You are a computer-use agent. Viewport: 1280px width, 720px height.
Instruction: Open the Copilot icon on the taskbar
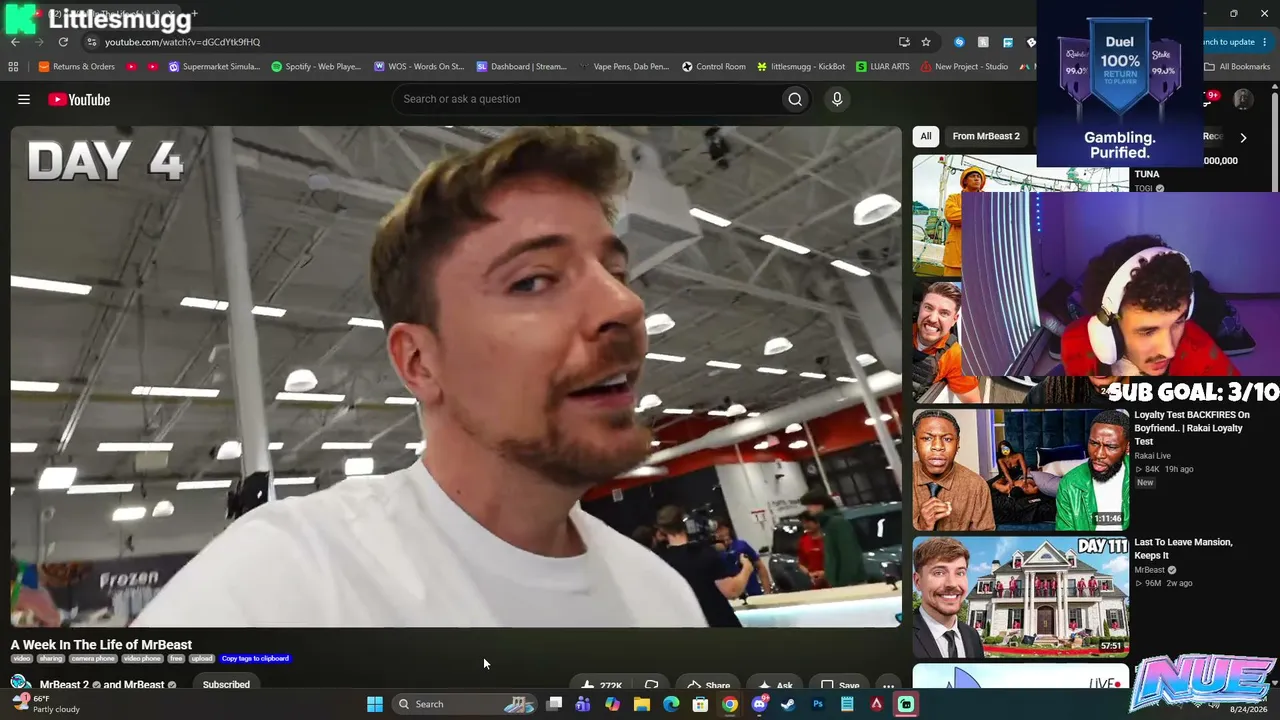(612, 704)
